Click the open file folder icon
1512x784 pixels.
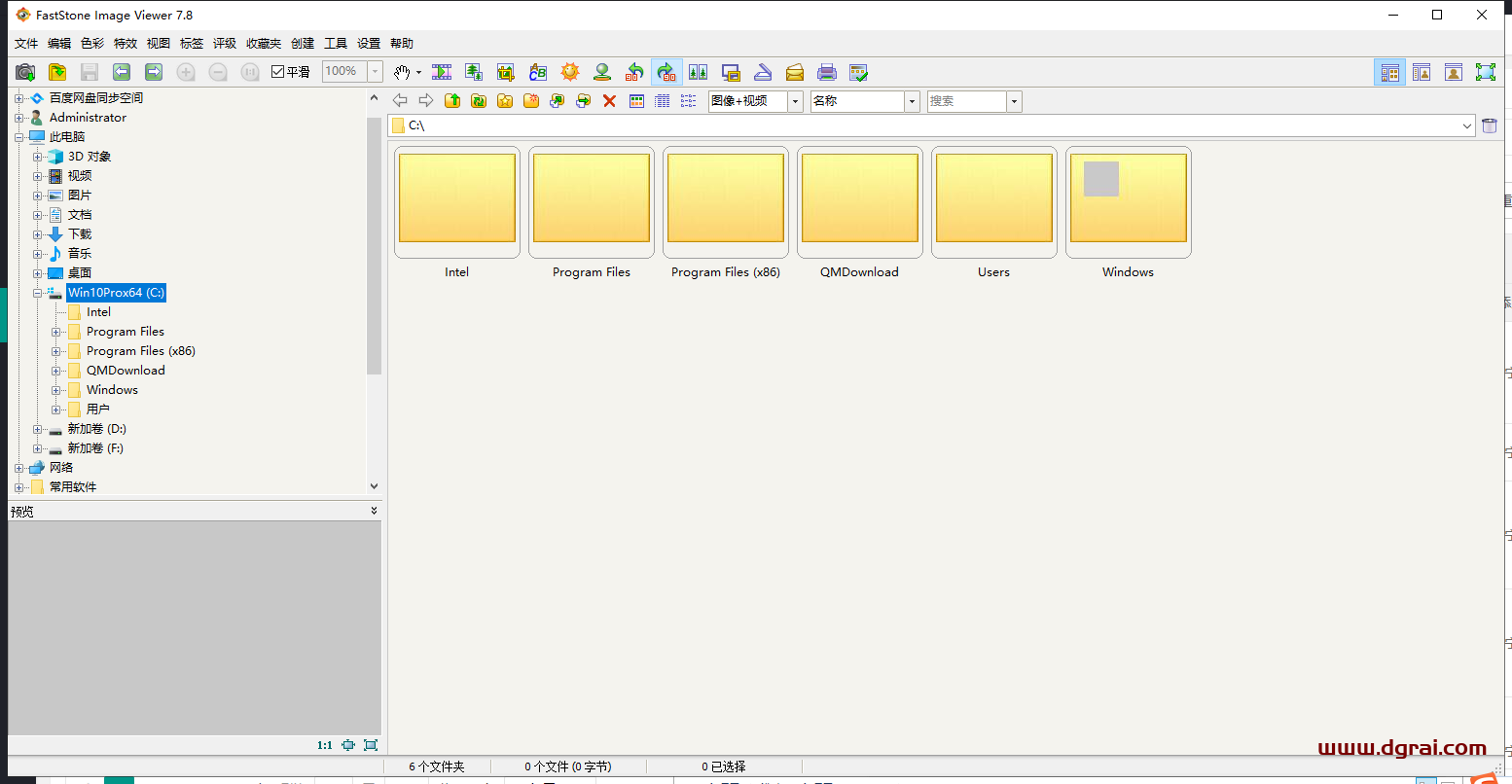click(57, 72)
